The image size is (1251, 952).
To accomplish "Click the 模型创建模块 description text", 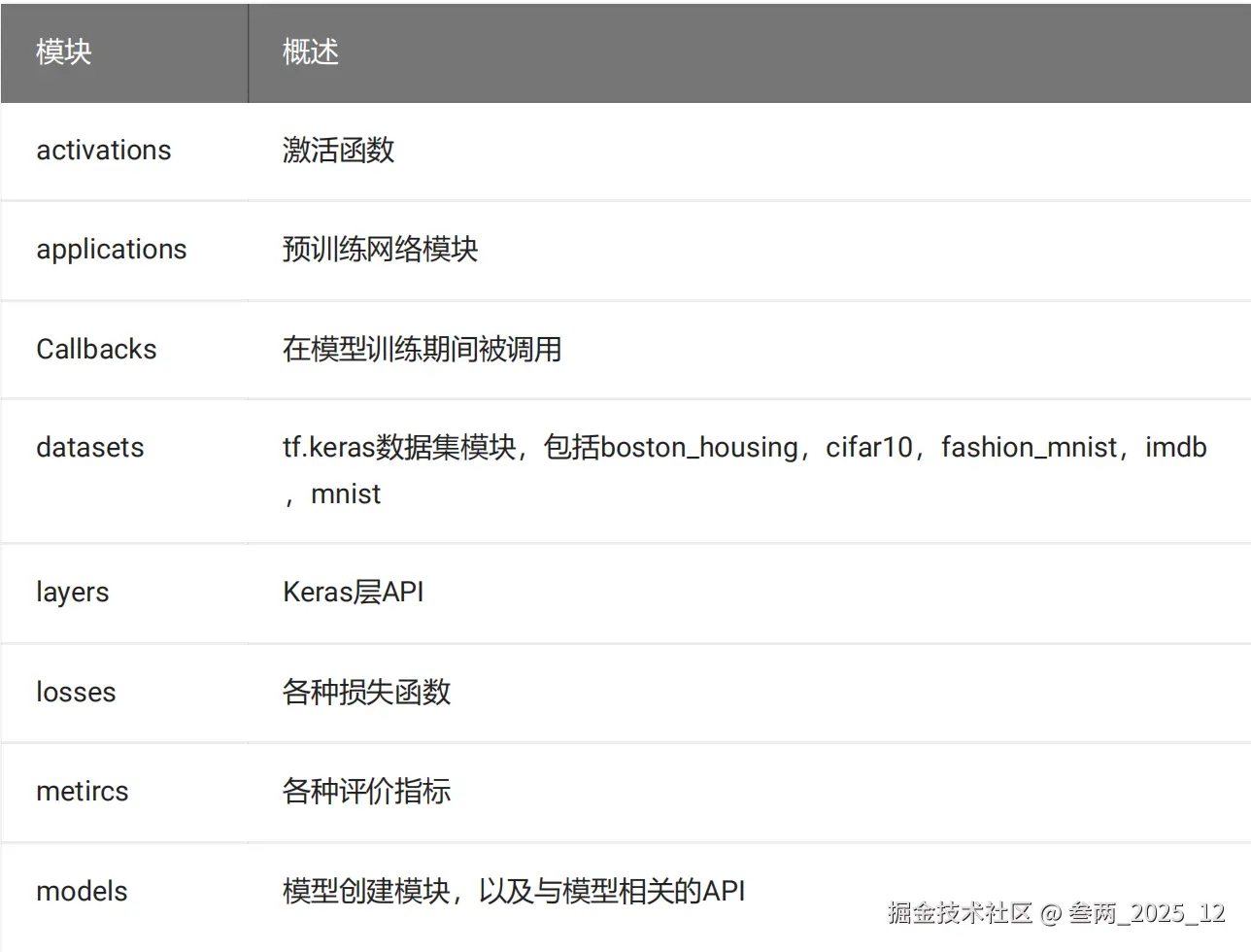I will point(366,892).
